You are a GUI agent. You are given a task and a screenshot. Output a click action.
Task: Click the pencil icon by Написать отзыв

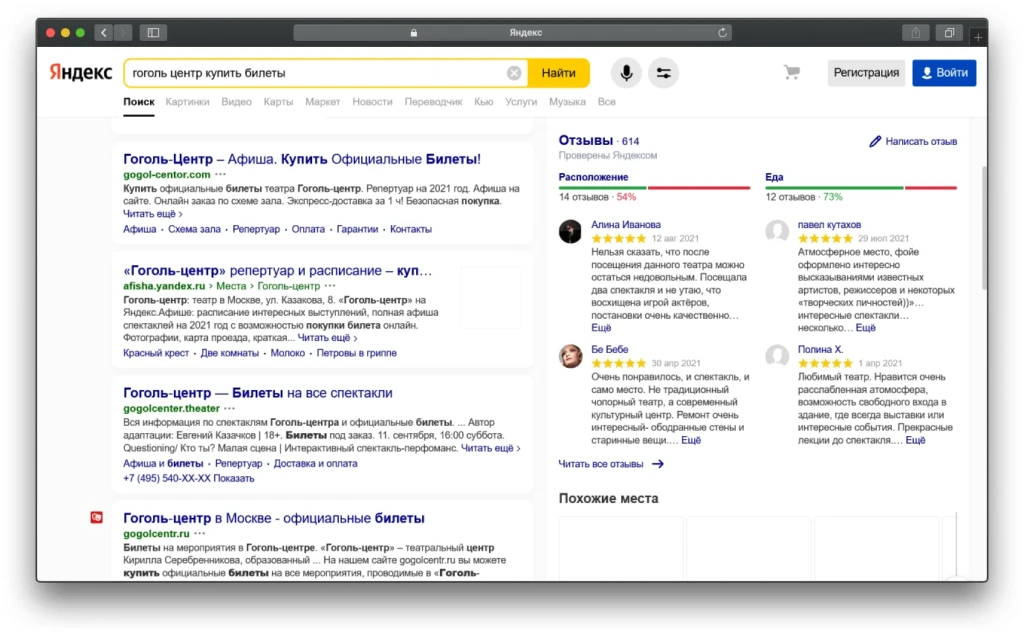(875, 141)
